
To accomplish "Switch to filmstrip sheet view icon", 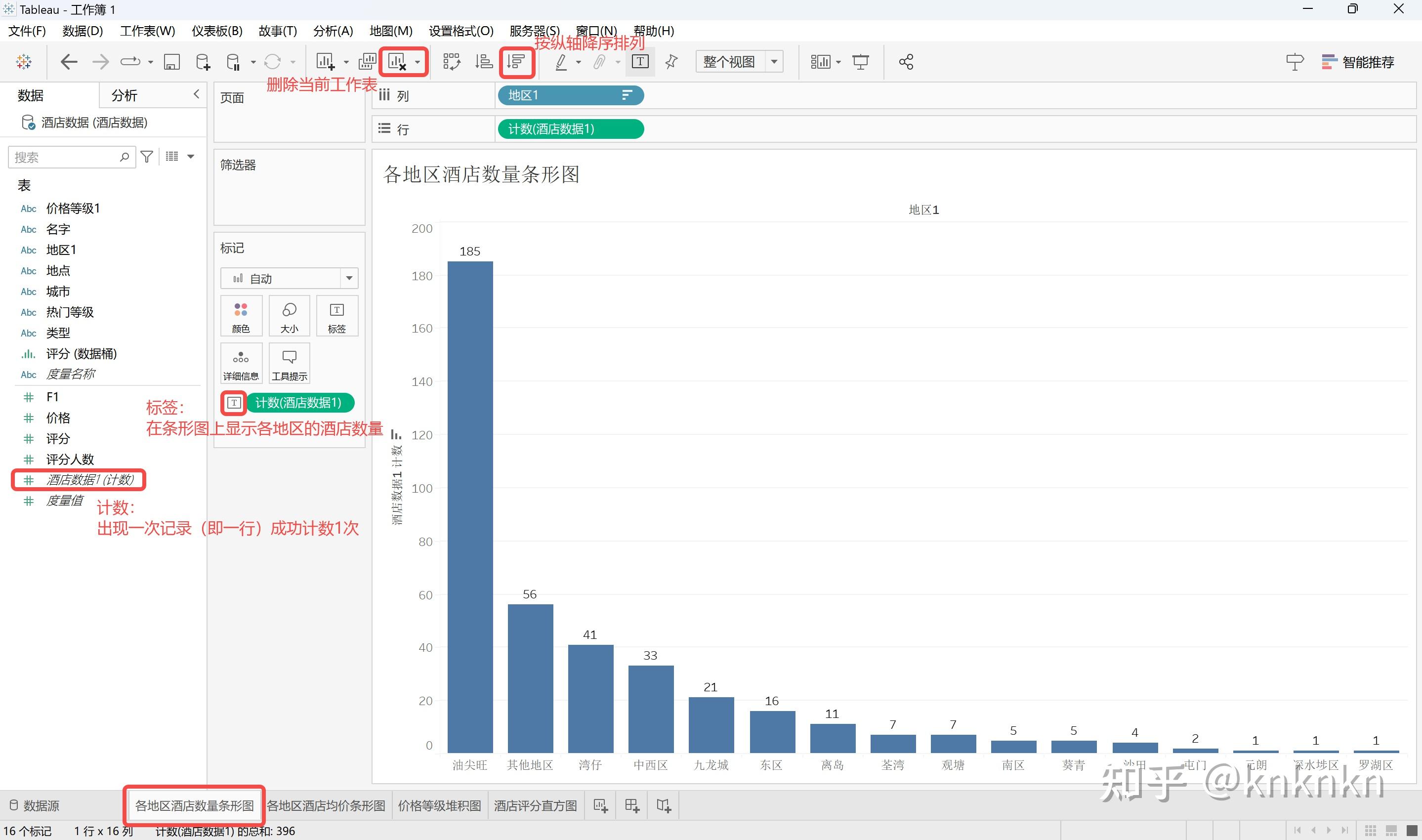I will point(1391,831).
